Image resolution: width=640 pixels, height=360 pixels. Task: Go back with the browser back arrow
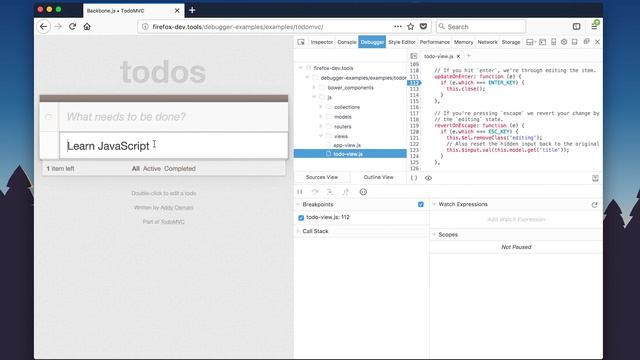click(43, 27)
